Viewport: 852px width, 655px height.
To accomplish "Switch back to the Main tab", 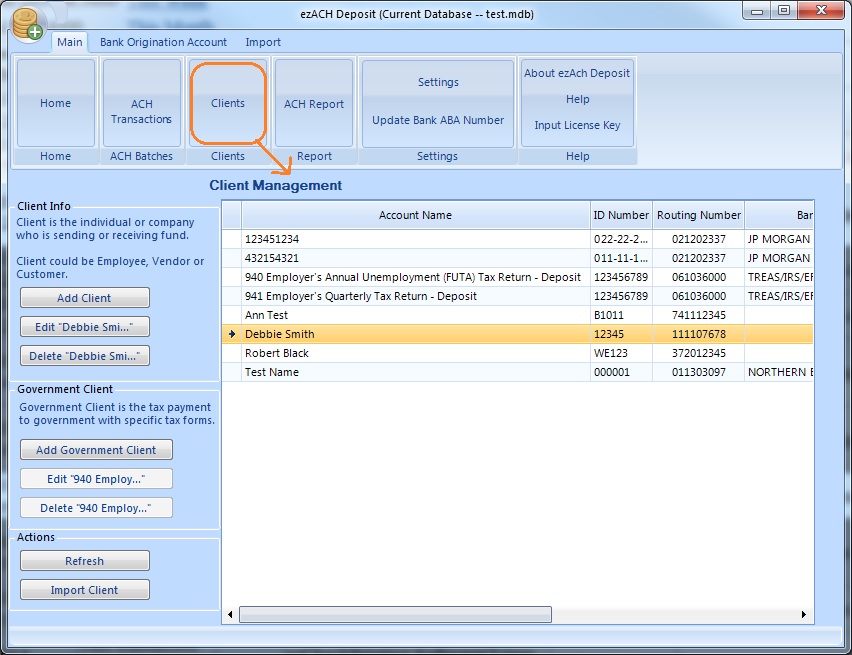I will 69,42.
